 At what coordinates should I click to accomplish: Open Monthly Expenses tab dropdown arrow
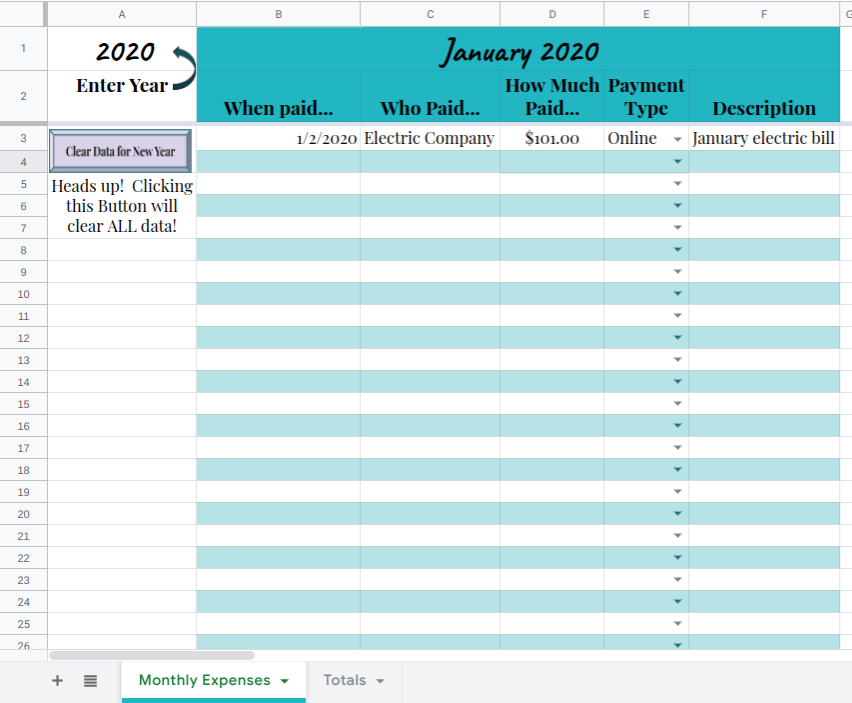(x=284, y=681)
